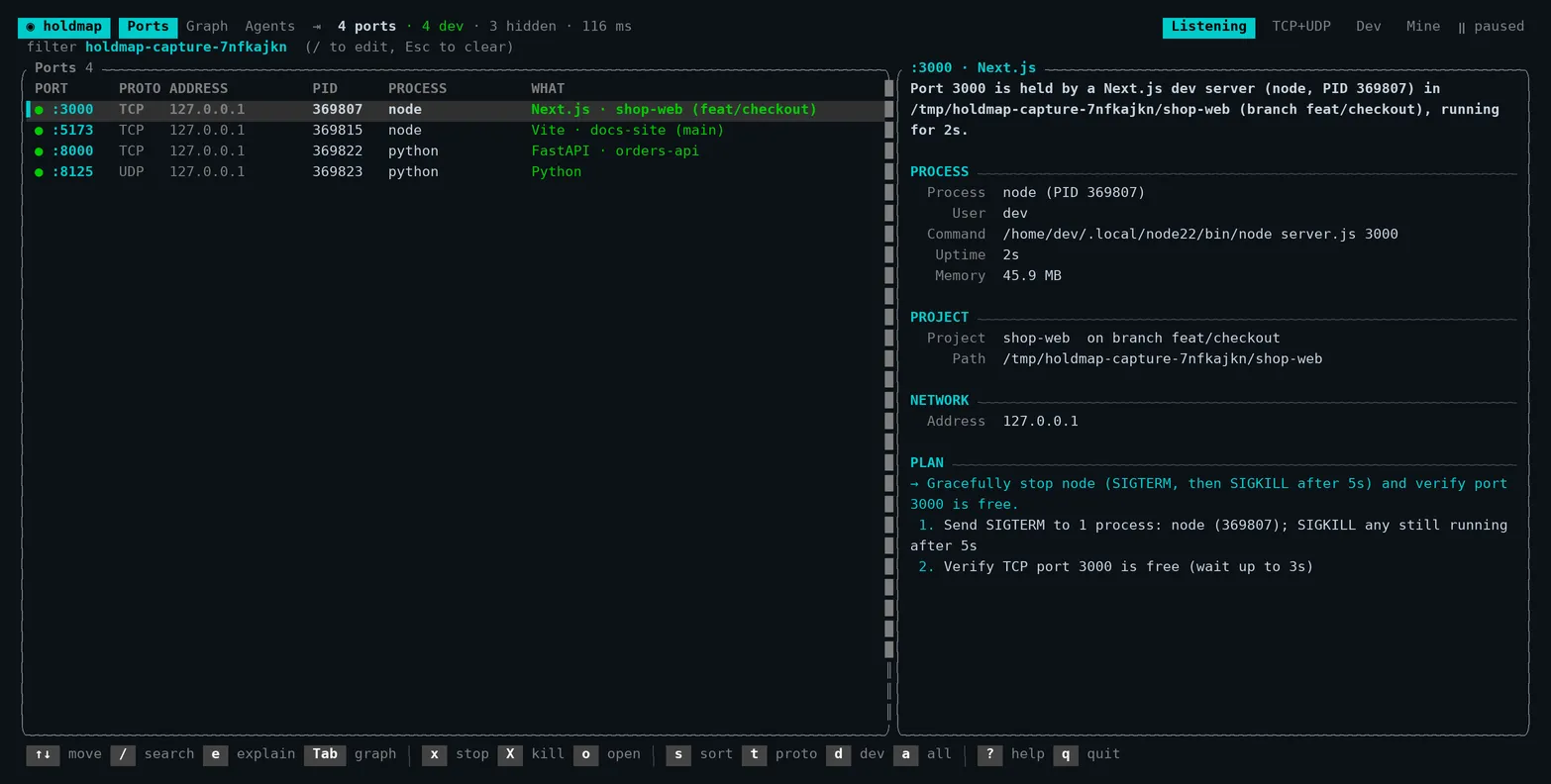Toggle the TCP+UDP protocol filter
This screenshot has height=784, width=1551.
click(1301, 27)
